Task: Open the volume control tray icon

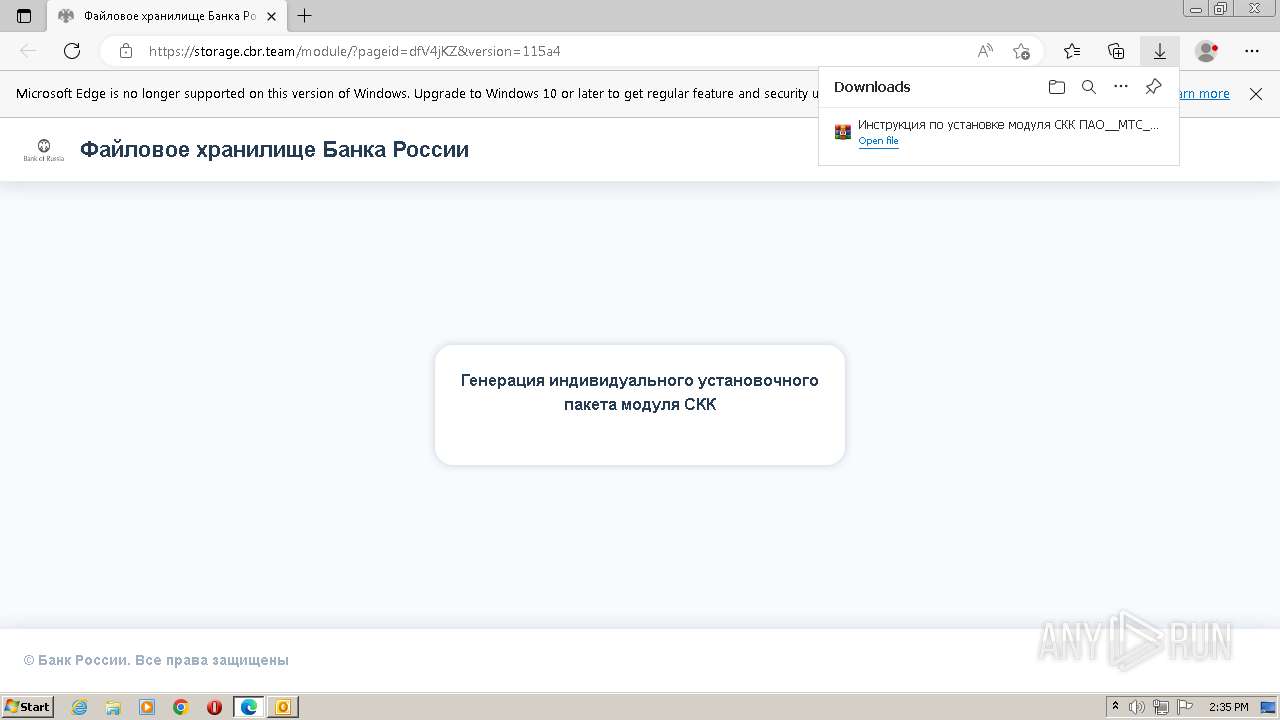Action: point(1138,707)
